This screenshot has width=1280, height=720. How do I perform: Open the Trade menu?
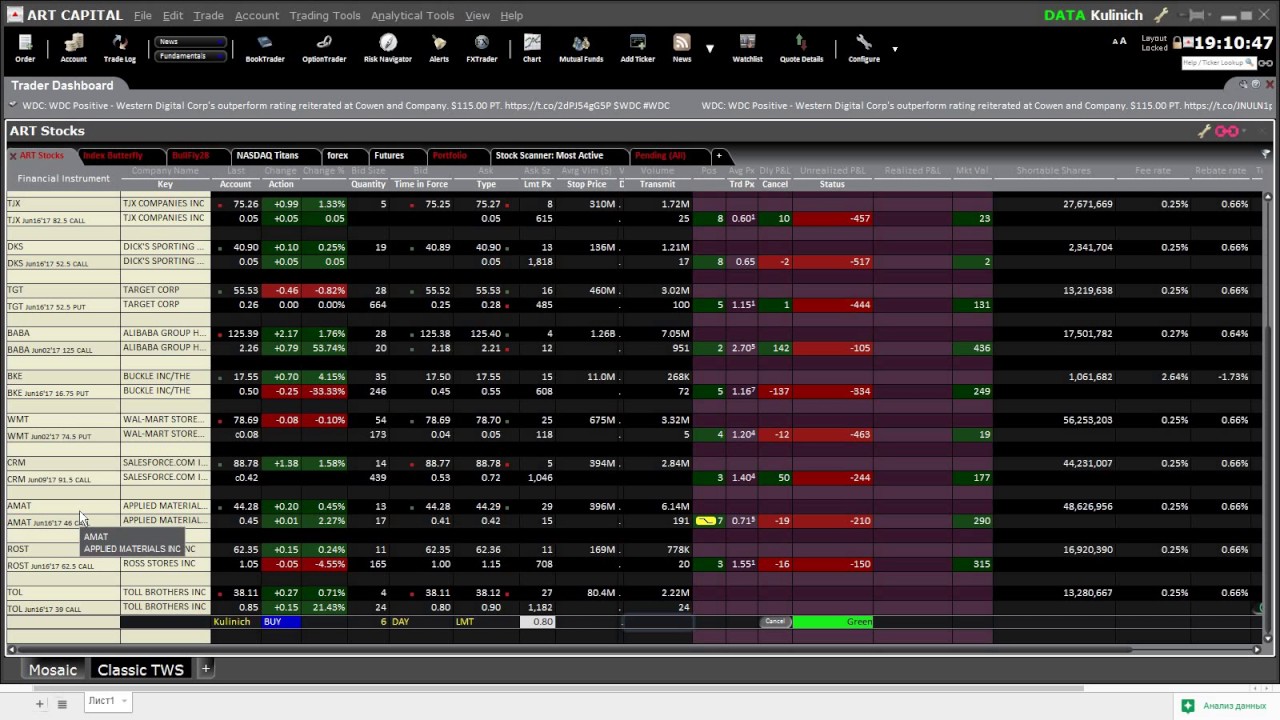pos(208,15)
